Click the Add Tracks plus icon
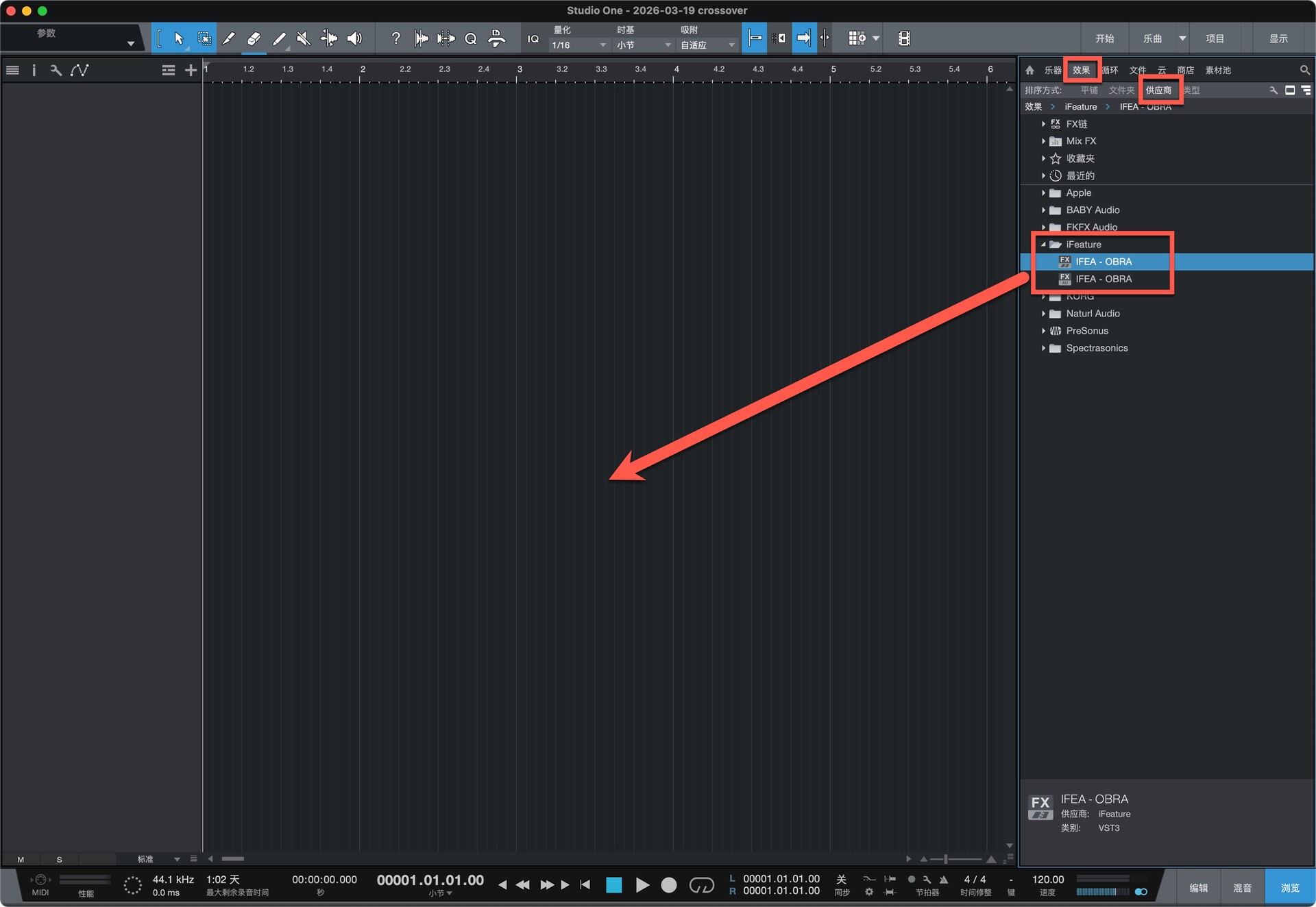1316x907 pixels. pos(191,70)
